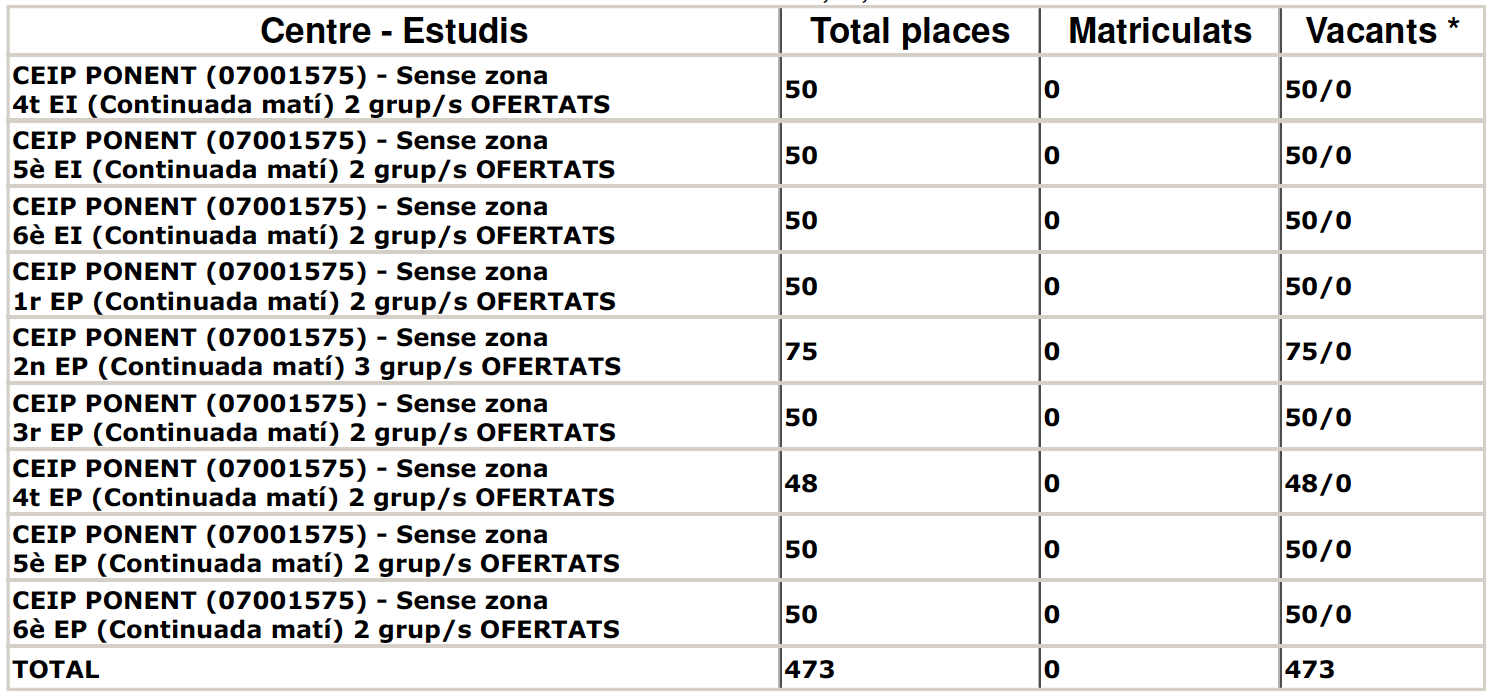The image size is (1494, 696).
Task: Click the Matriculats total value 0
Action: pyautogui.click(x=1051, y=669)
